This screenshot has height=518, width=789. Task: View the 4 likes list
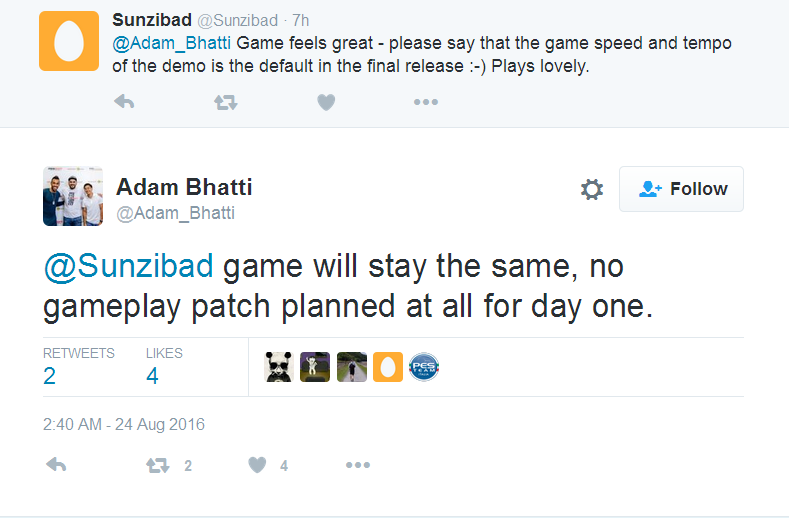click(152, 375)
